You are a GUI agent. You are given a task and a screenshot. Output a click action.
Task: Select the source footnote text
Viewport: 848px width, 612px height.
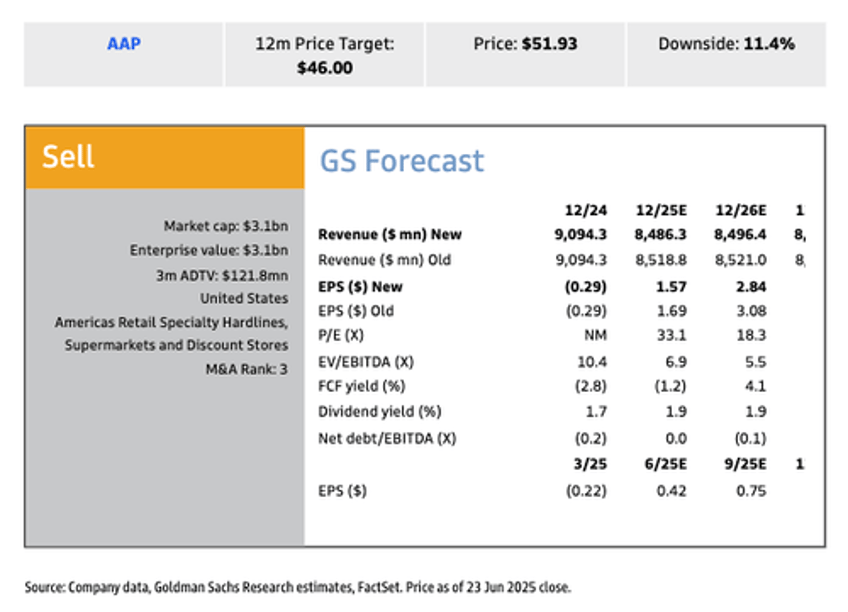(297, 587)
